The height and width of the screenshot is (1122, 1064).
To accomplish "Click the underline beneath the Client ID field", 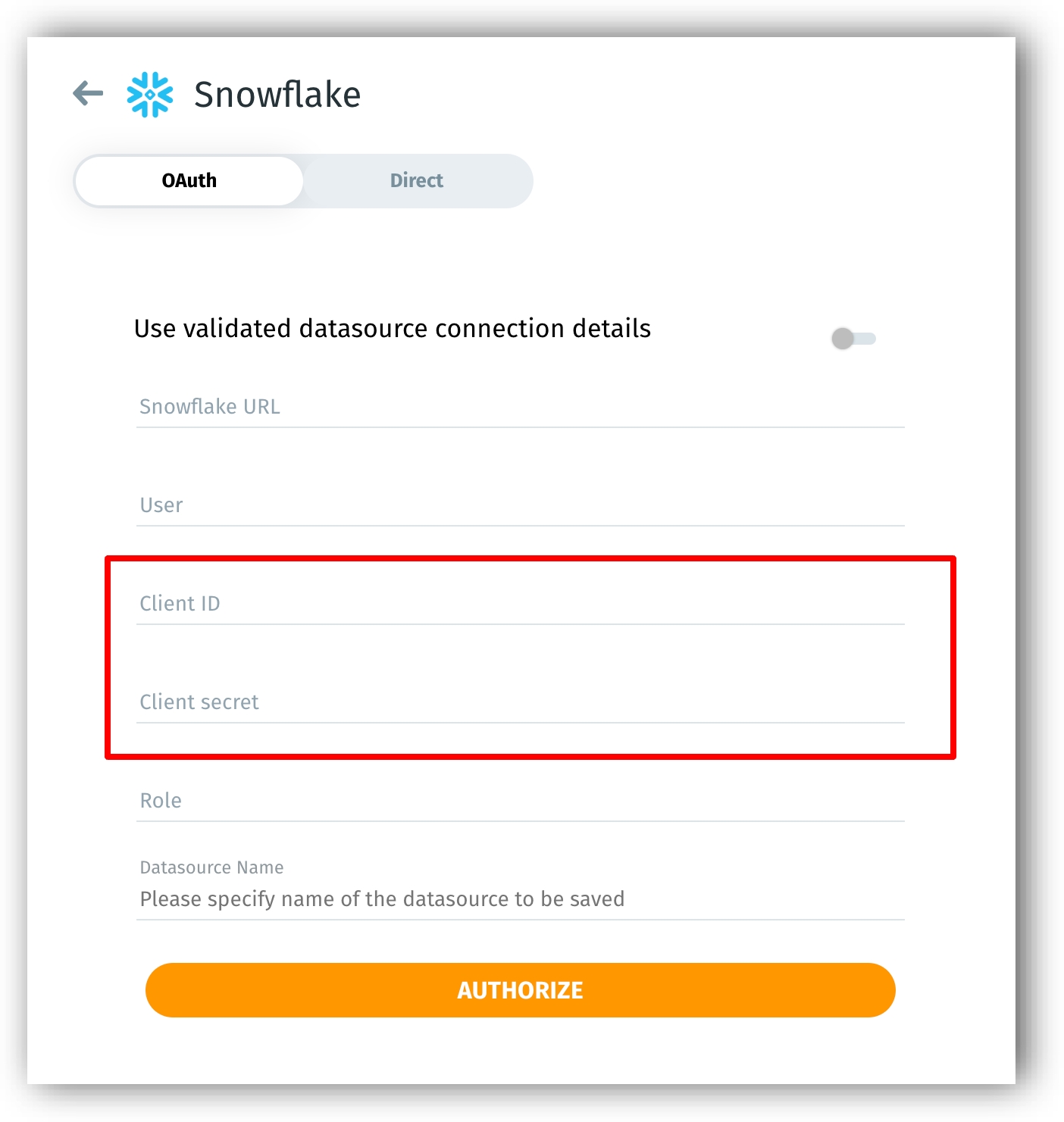I will point(520,624).
